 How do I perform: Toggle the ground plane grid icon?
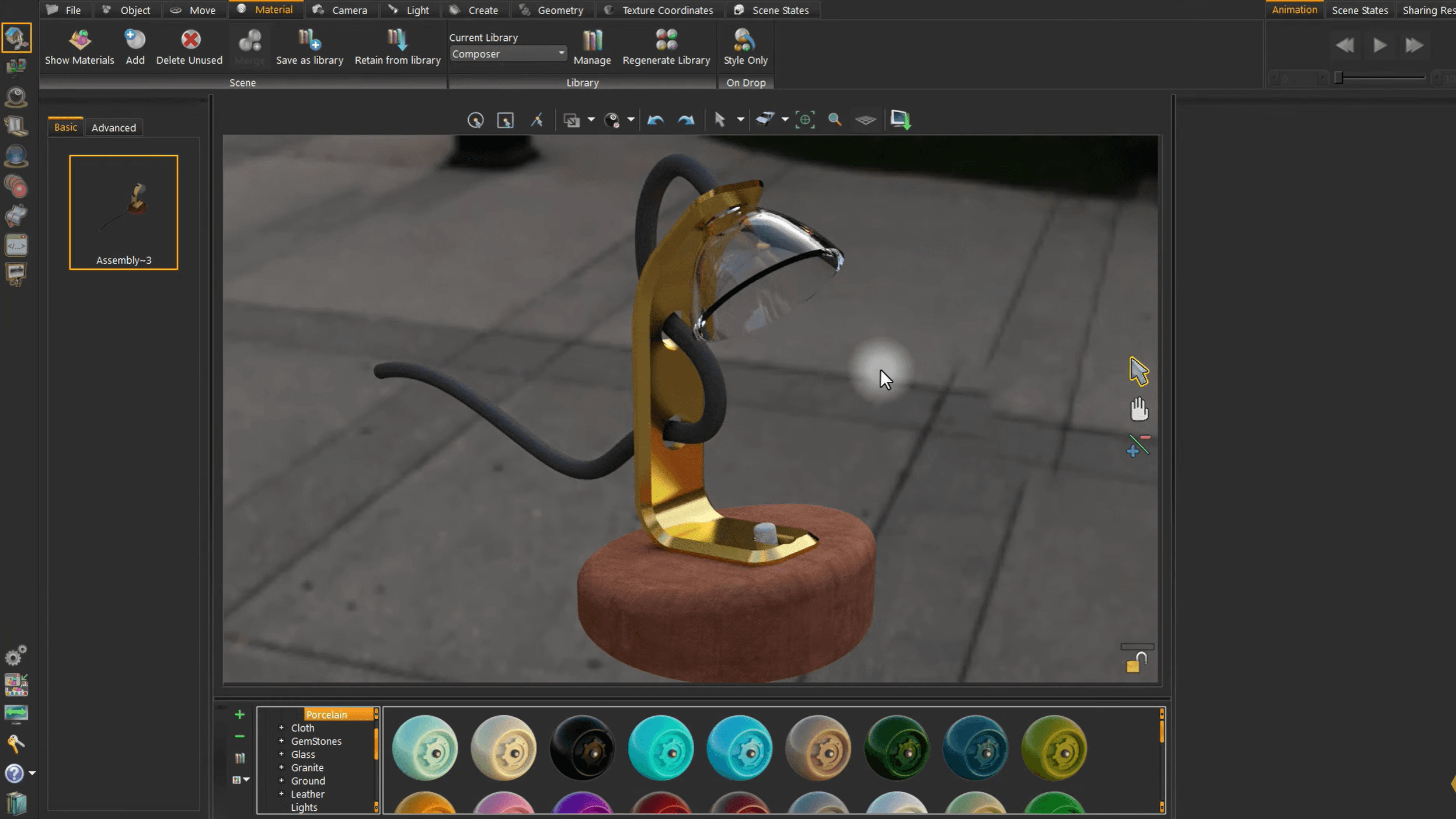[865, 120]
